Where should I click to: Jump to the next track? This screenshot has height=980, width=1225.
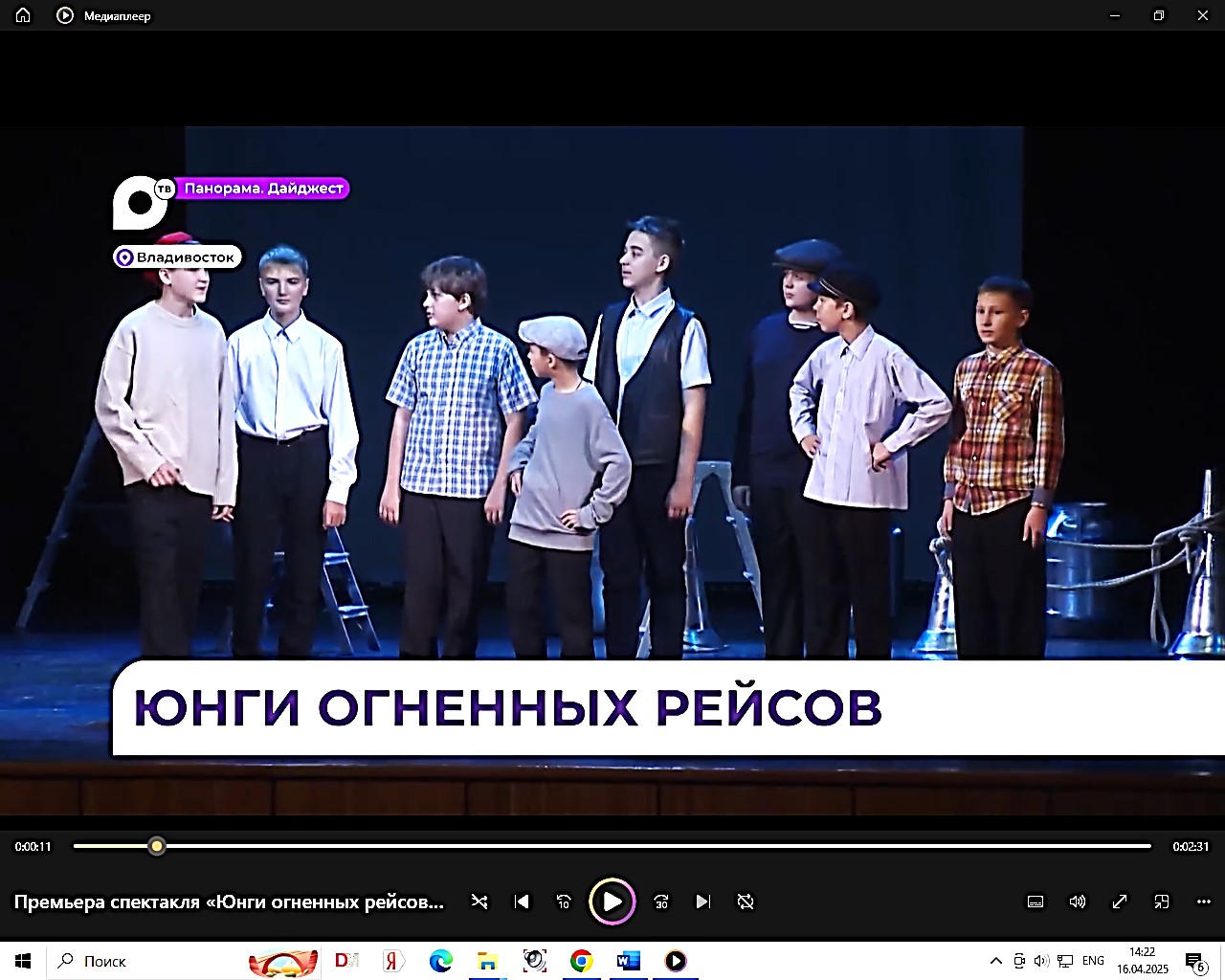point(703,902)
